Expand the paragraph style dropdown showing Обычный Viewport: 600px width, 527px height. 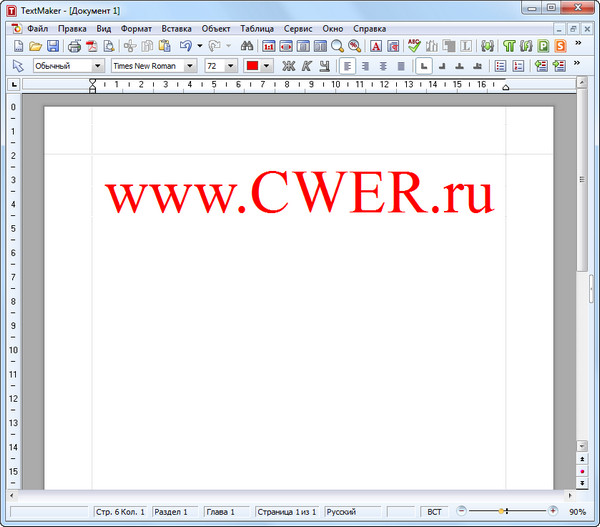[96, 66]
